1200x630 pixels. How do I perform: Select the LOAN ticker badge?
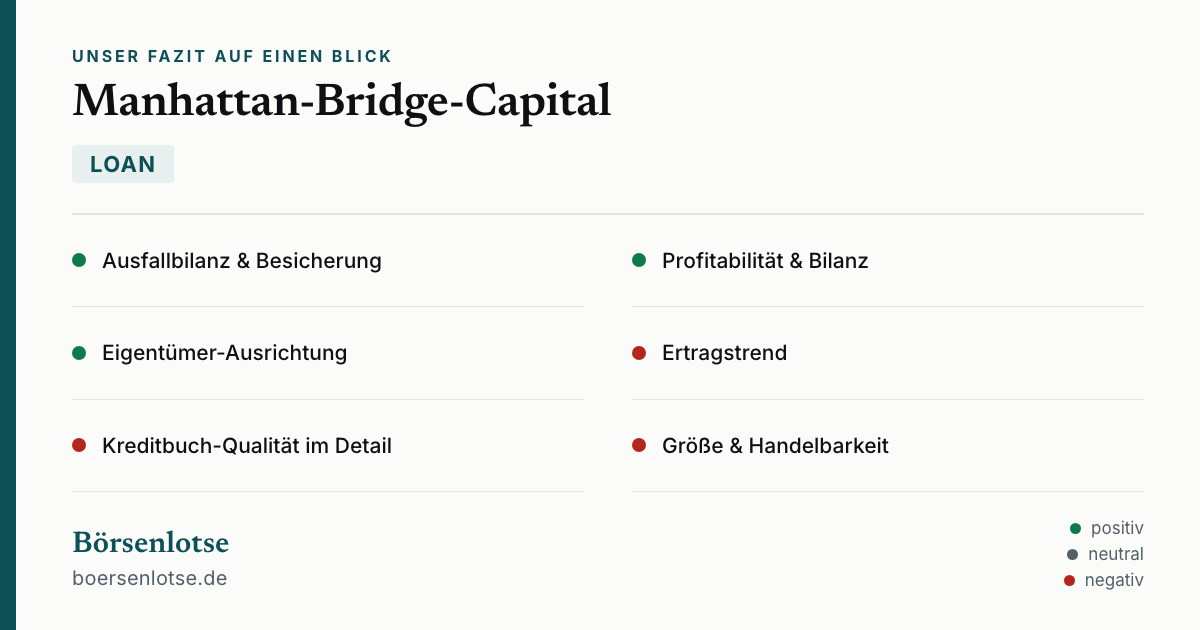click(123, 164)
